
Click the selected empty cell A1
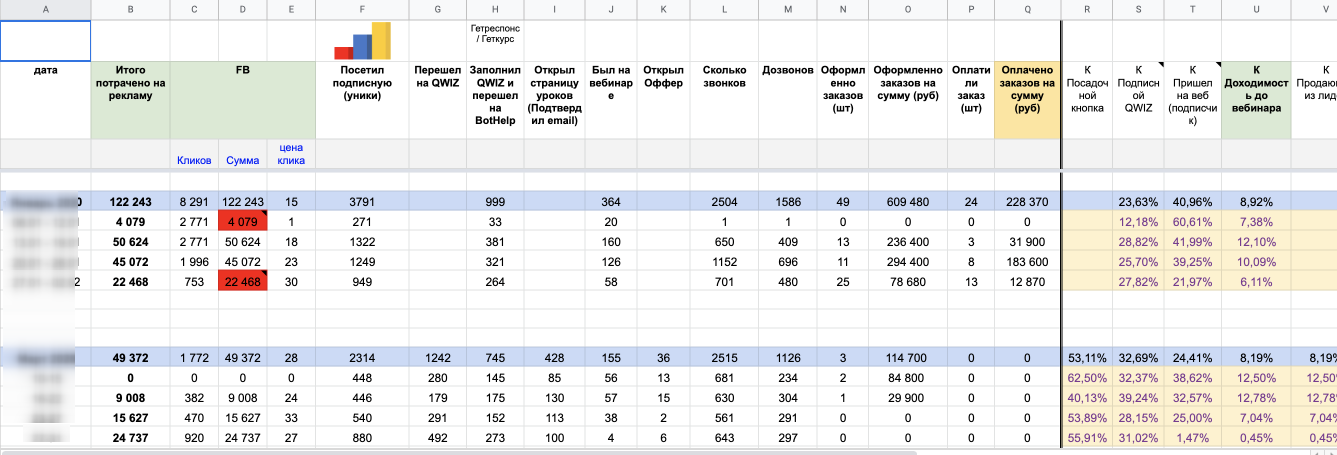point(45,41)
